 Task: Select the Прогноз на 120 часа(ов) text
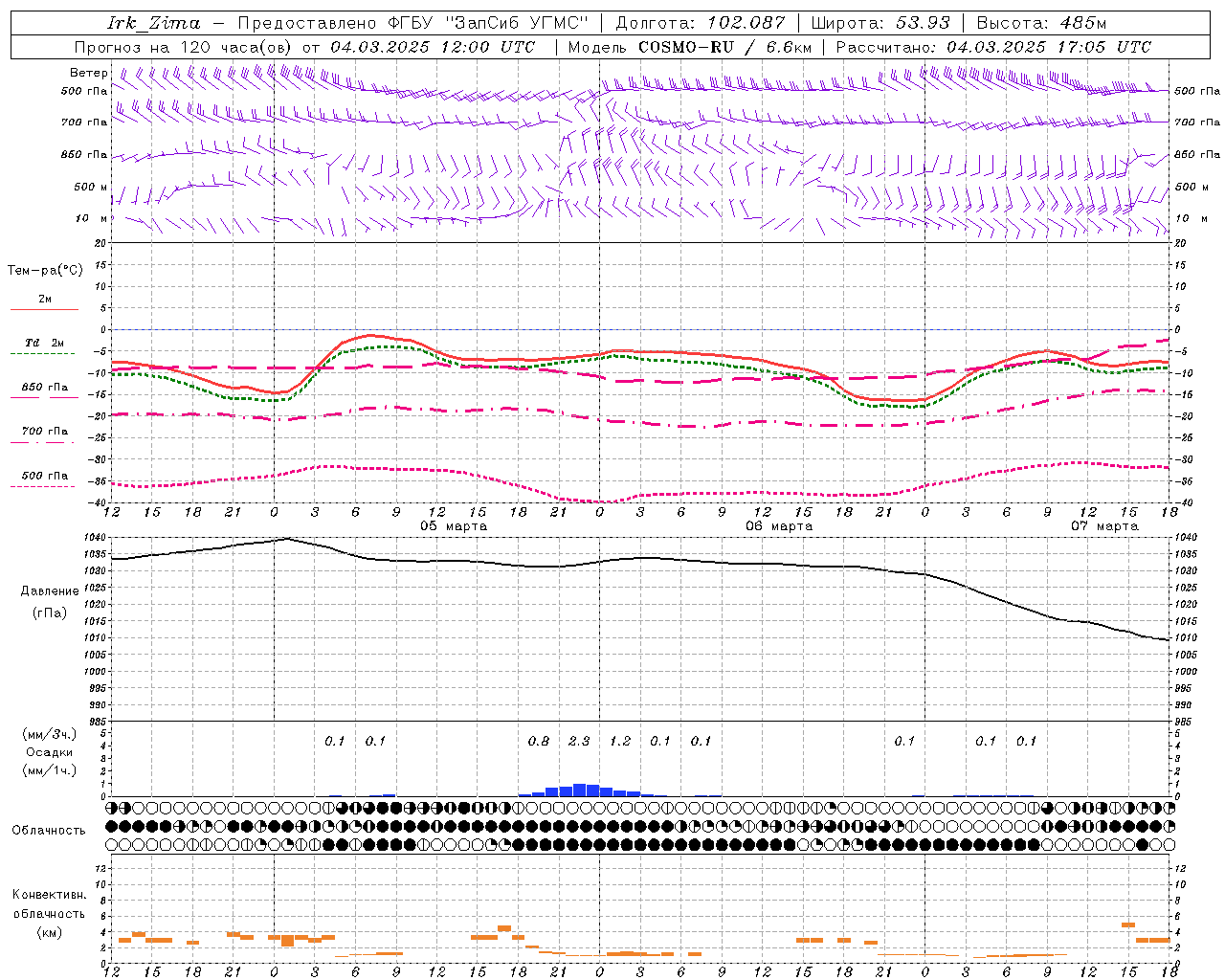(183, 47)
